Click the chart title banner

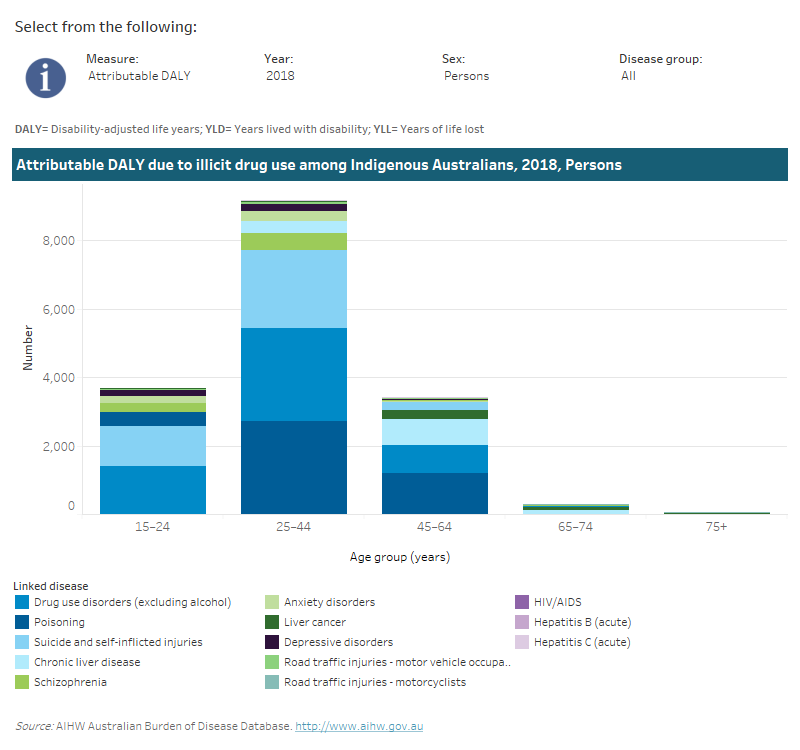400,164
